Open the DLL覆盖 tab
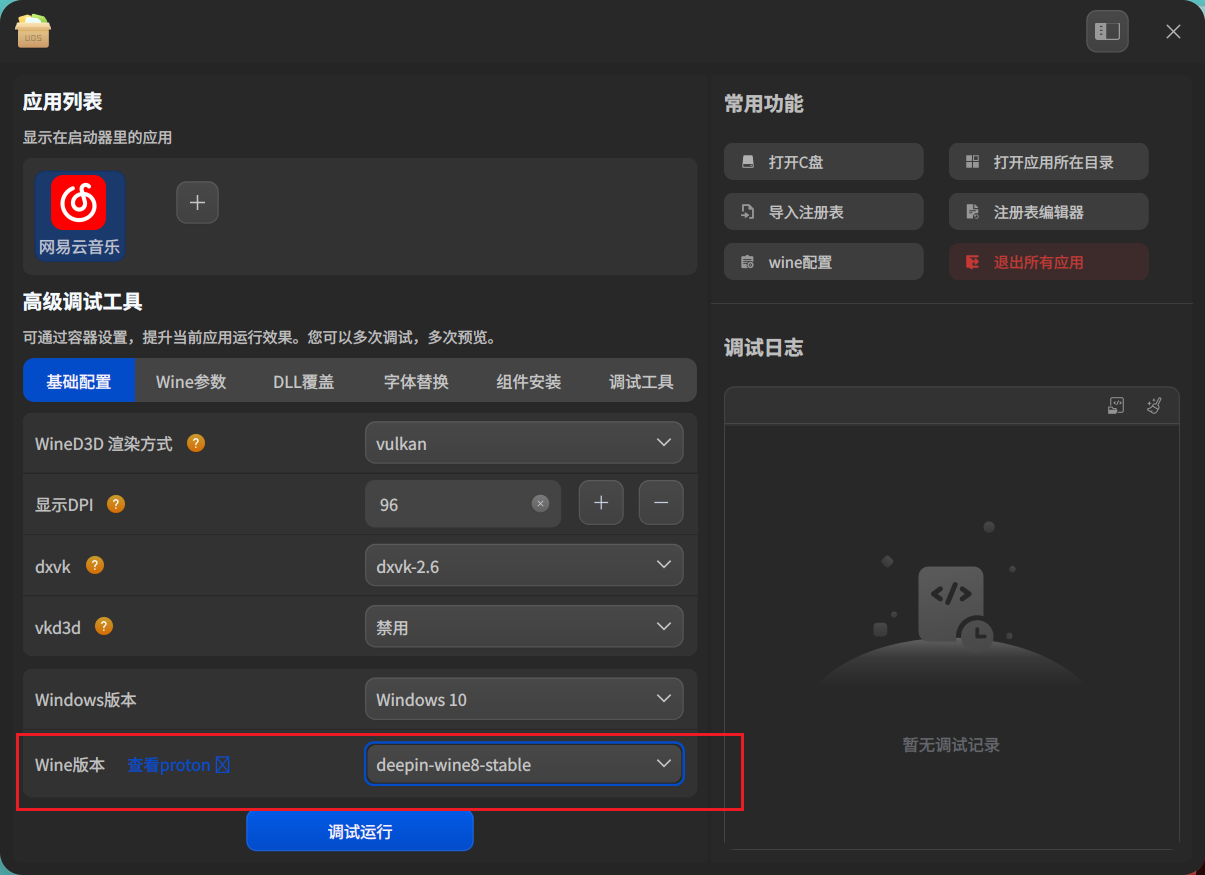This screenshot has width=1205, height=875. pos(303,381)
